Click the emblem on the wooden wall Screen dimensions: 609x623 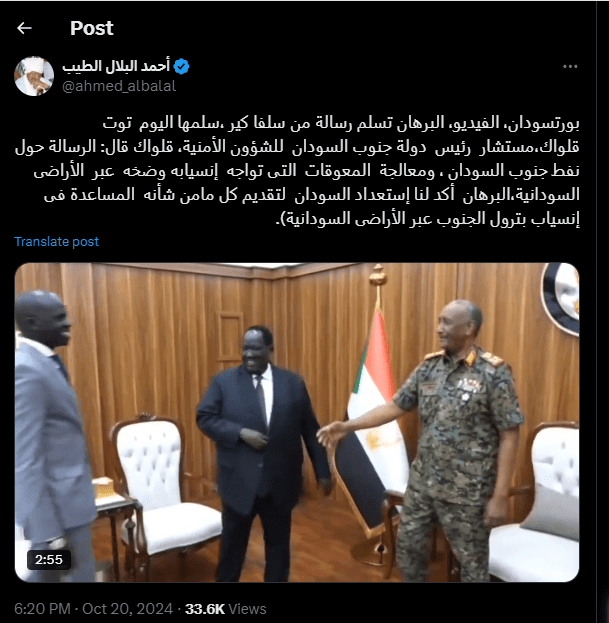pyautogui.click(x=561, y=297)
